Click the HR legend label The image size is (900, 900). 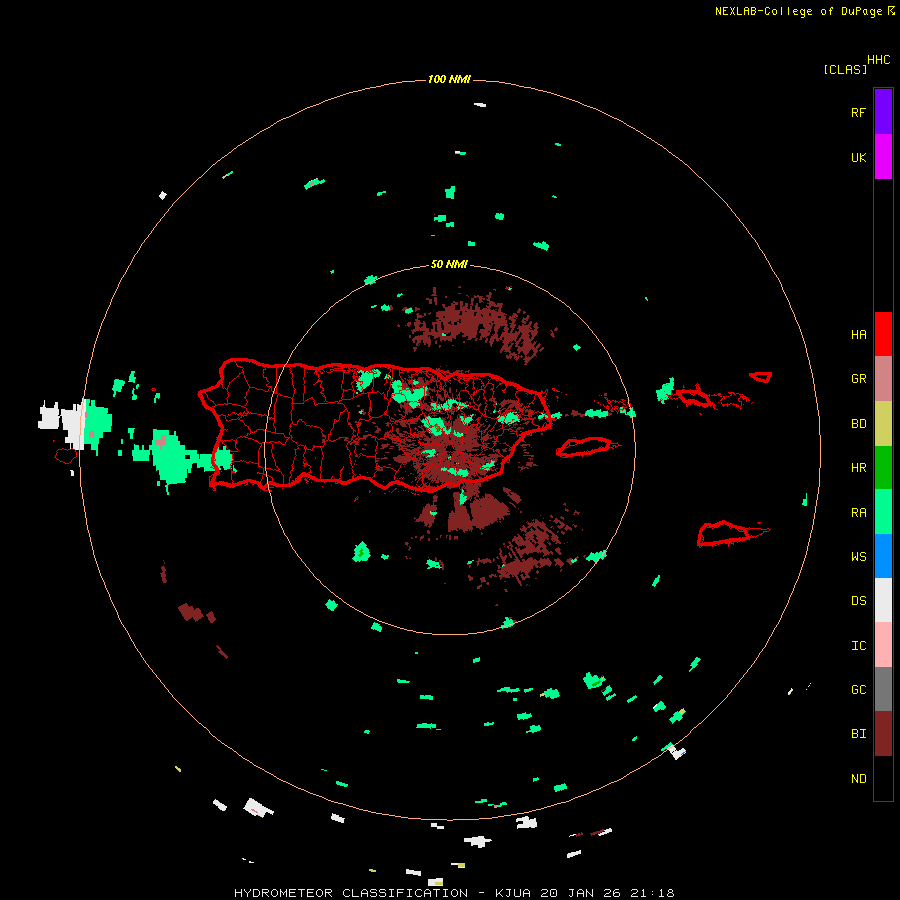point(858,468)
